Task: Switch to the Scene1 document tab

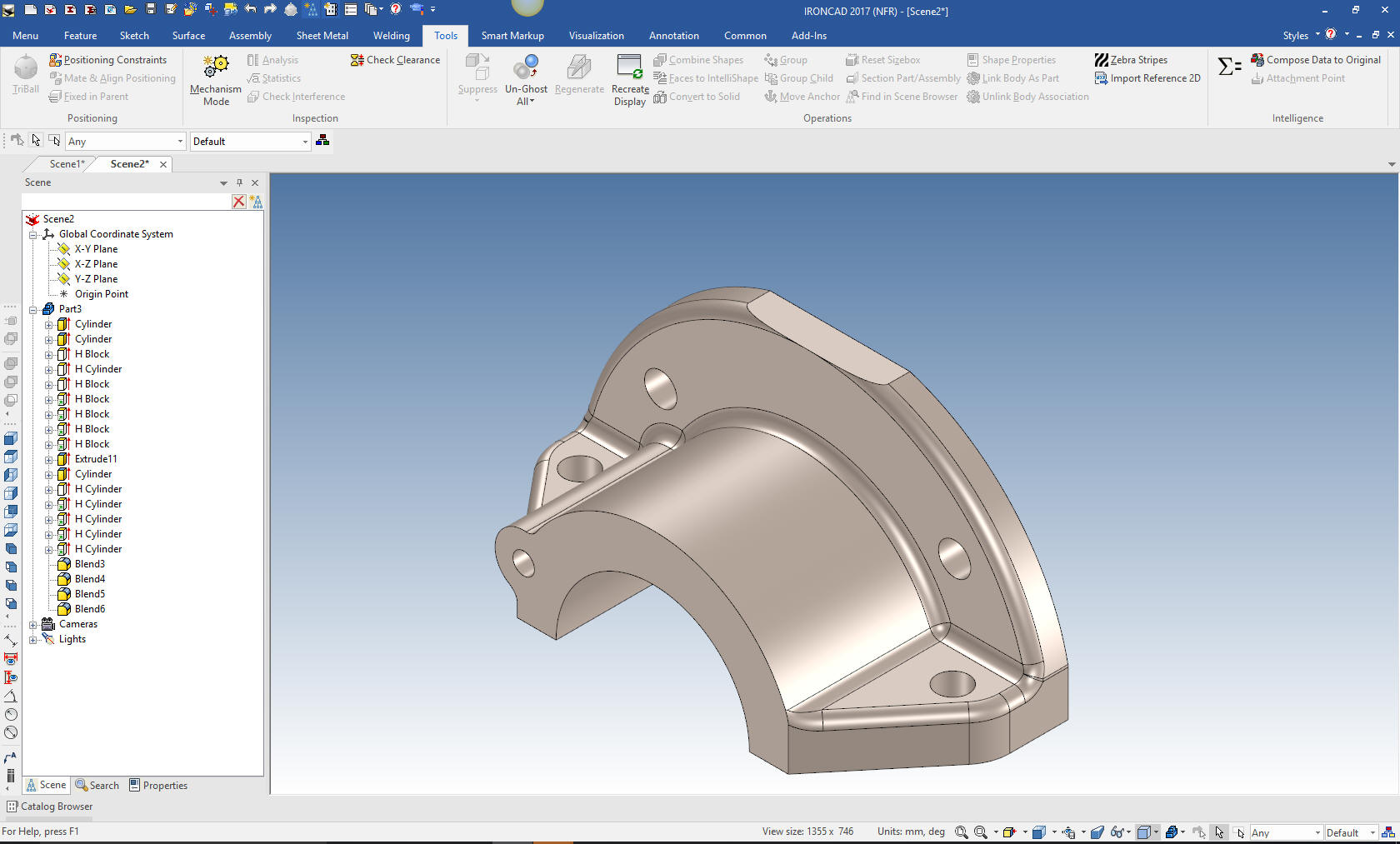Action: pyautogui.click(x=67, y=164)
